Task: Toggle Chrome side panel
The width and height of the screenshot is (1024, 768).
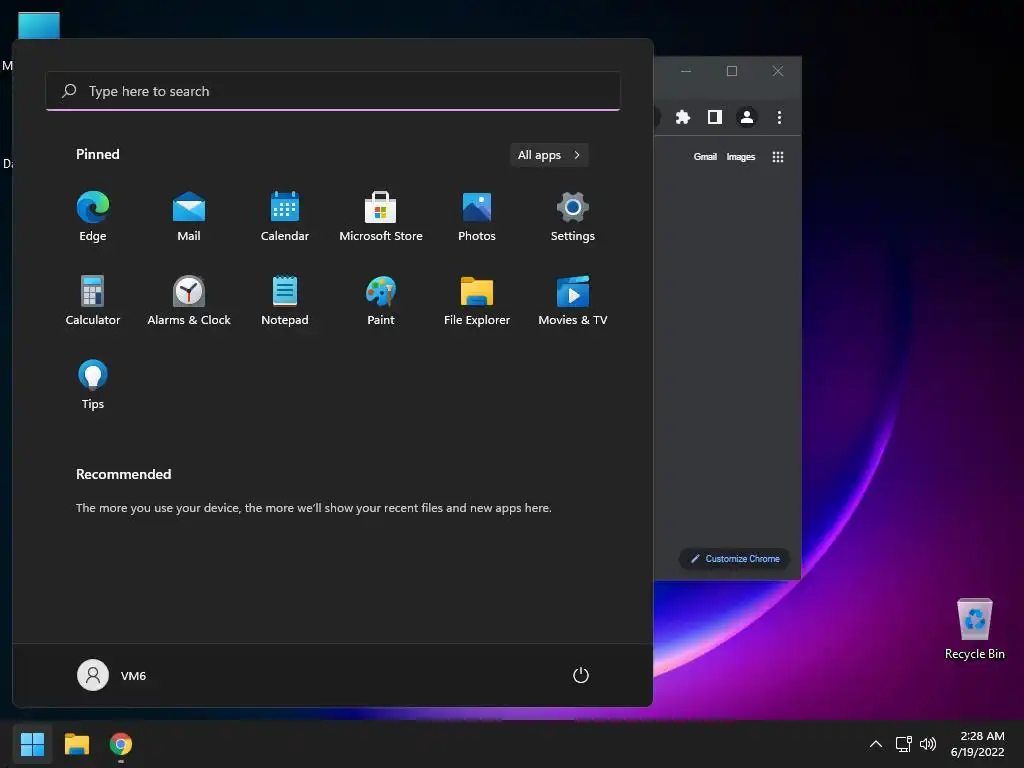Action: (x=714, y=117)
